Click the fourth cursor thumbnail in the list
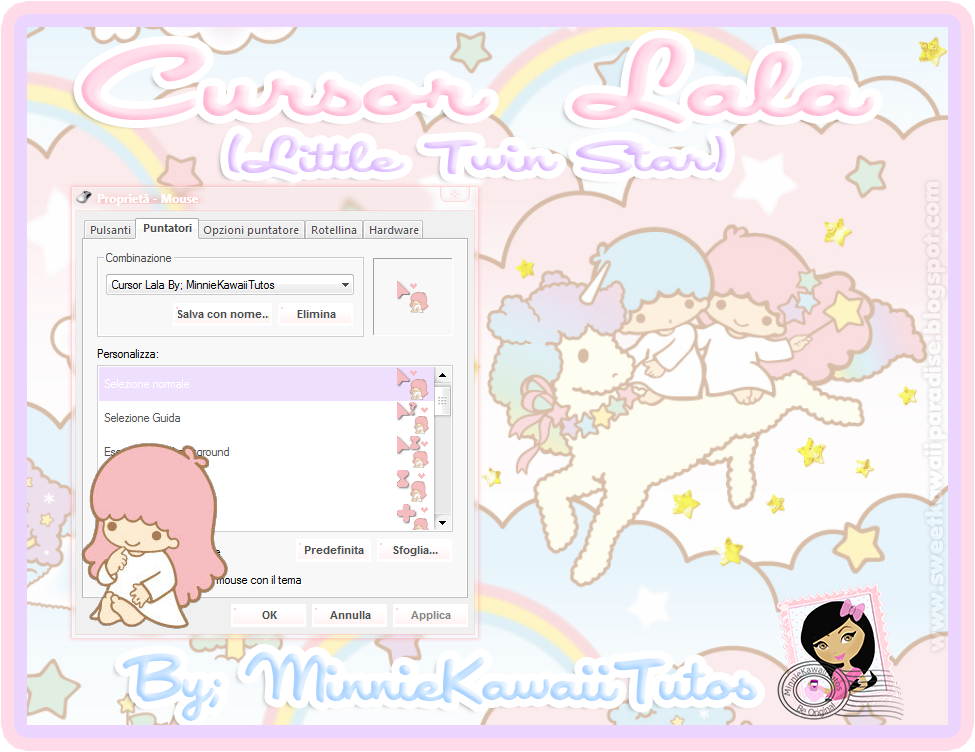Screen dimensions: 975x752 413,481
